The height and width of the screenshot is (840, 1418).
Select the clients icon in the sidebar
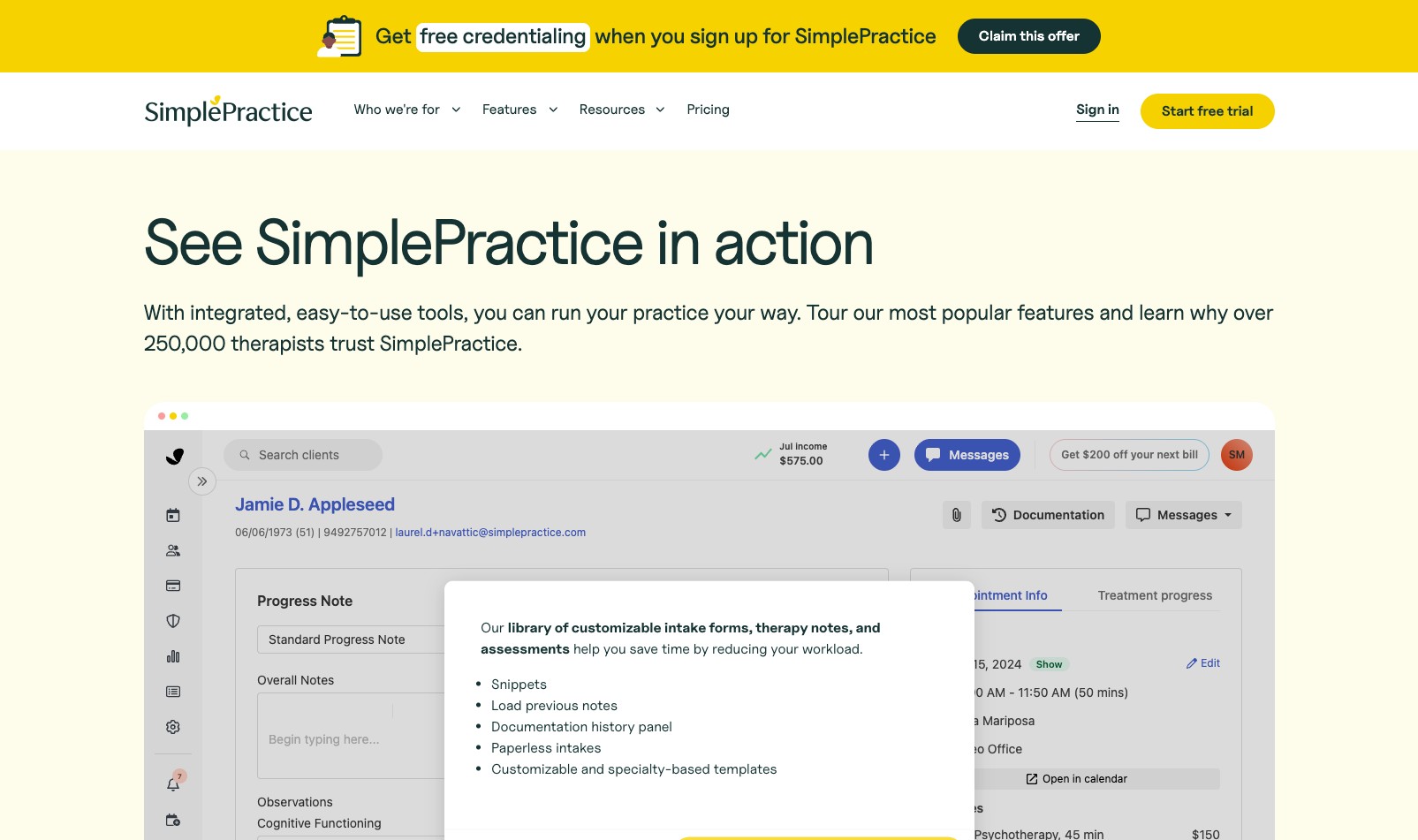click(x=173, y=549)
